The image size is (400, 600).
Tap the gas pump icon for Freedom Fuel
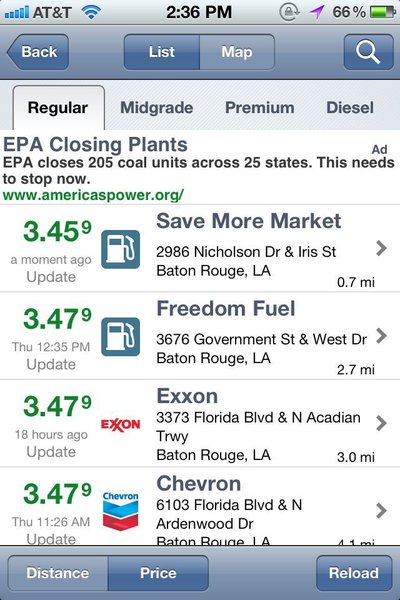pos(121,337)
